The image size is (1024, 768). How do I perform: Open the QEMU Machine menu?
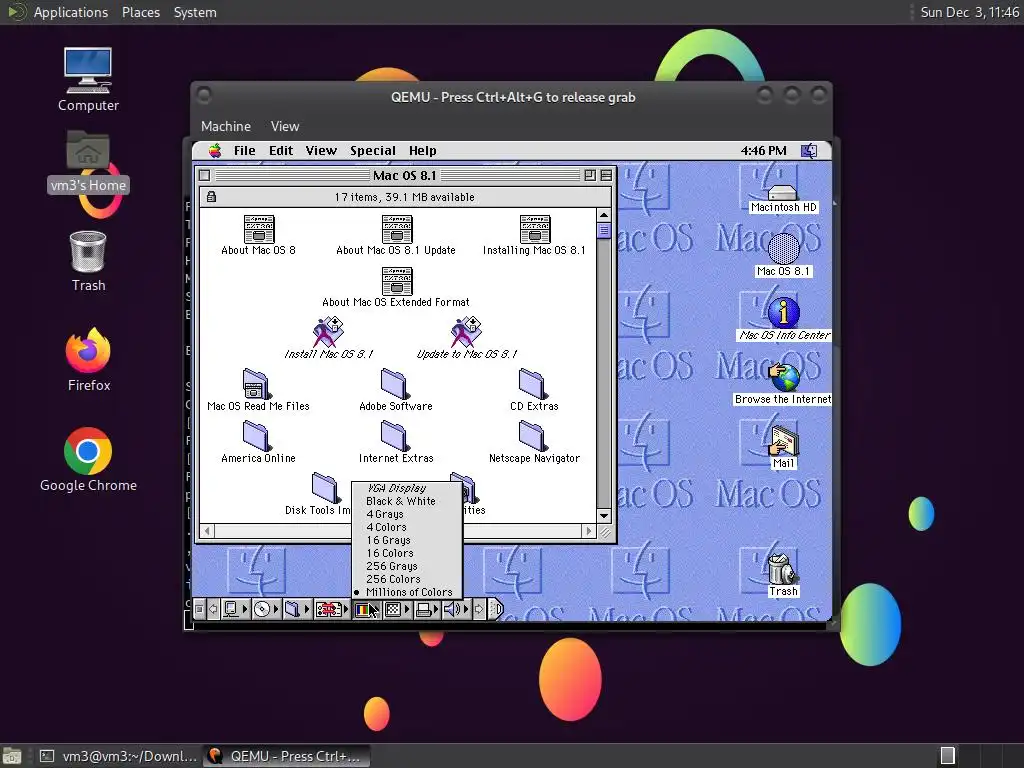click(x=226, y=126)
